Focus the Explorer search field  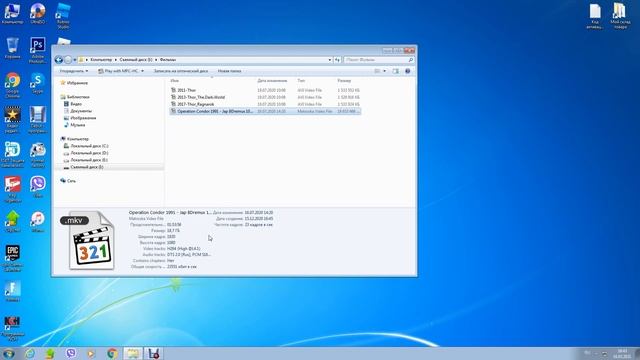point(376,60)
